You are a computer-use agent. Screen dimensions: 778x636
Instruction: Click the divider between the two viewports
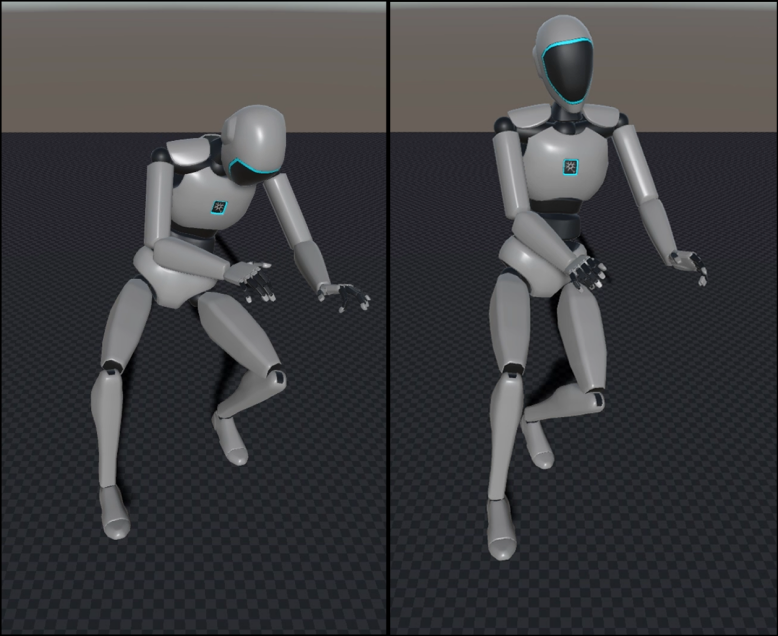(x=388, y=318)
